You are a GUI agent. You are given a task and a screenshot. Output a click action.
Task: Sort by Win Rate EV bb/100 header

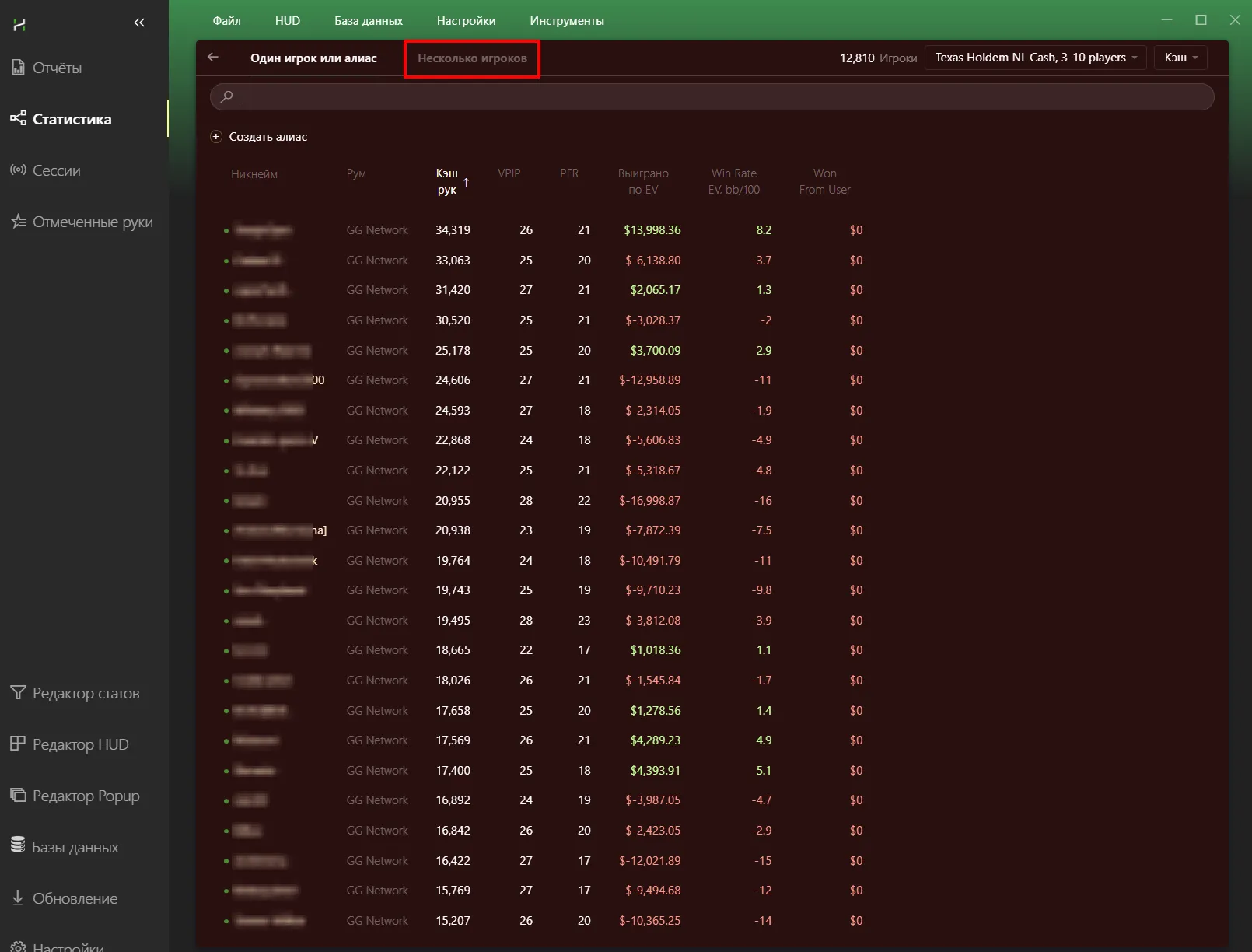click(x=734, y=181)
